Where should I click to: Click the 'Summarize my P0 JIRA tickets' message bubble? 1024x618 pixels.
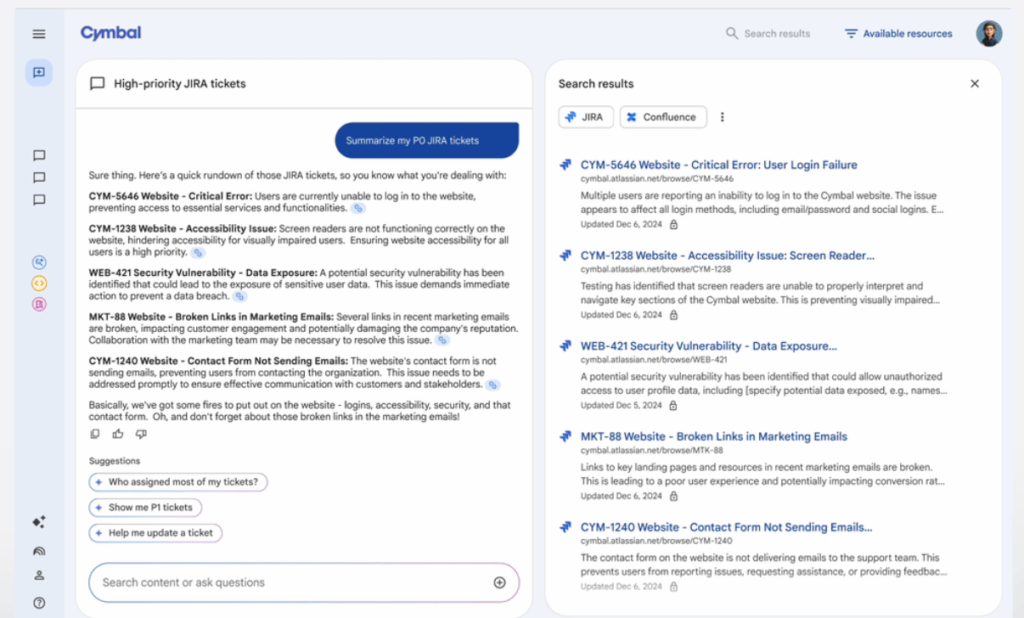pos(427,140)
